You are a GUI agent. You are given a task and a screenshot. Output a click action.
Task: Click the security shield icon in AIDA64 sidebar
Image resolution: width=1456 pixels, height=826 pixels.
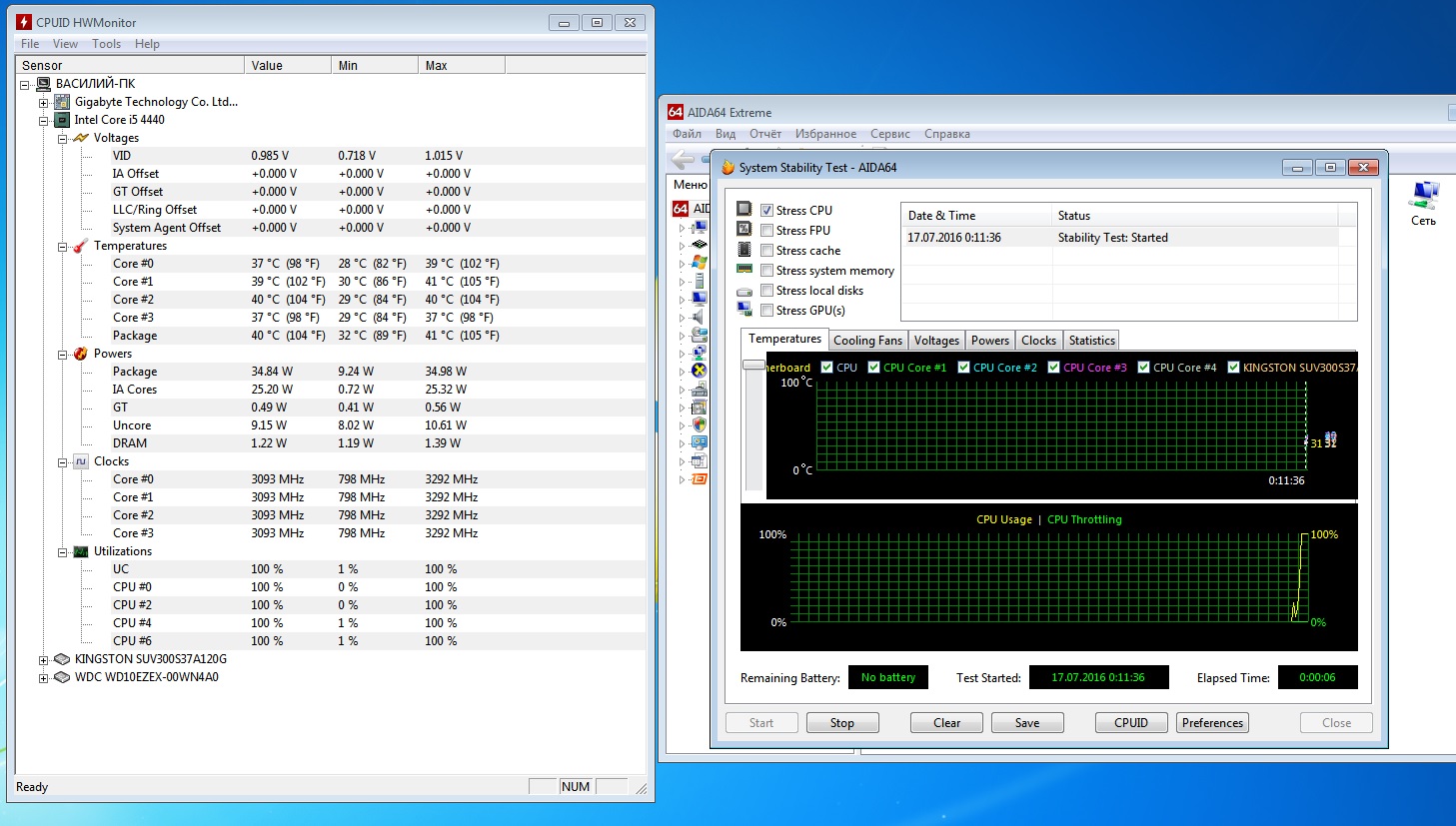(700, 424)
